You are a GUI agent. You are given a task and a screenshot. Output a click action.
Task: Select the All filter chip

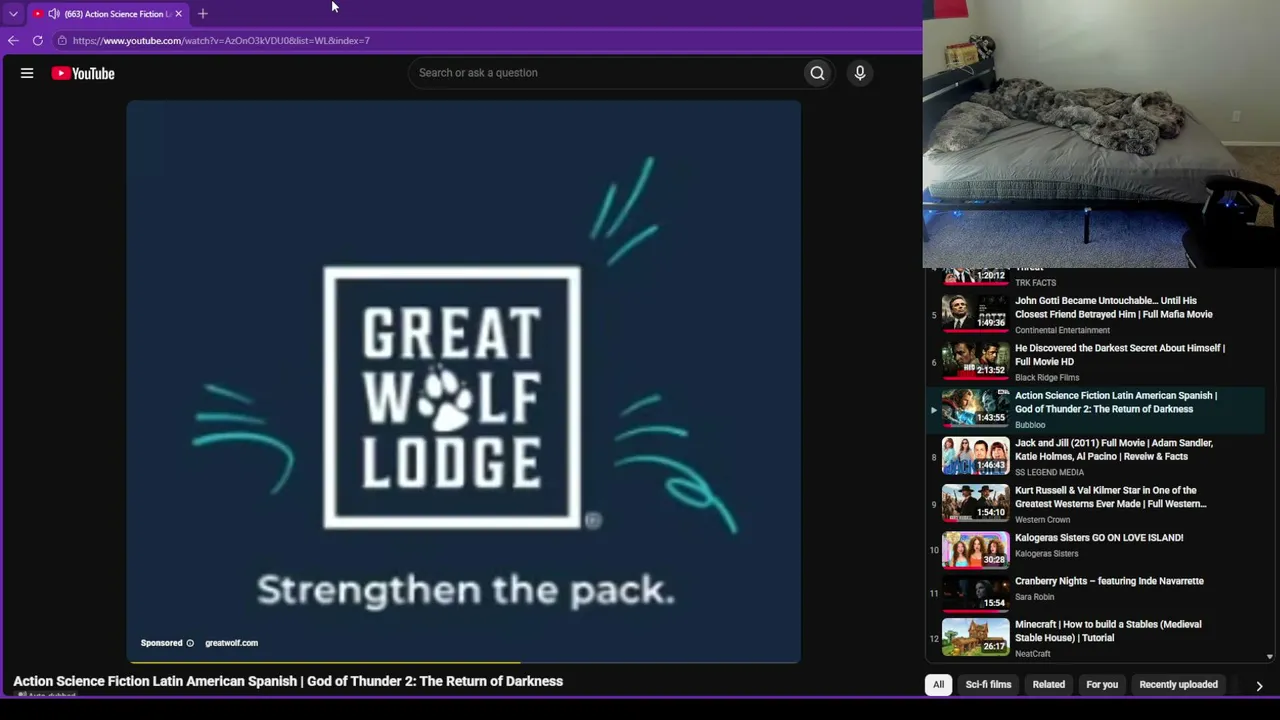click(938, 685)
